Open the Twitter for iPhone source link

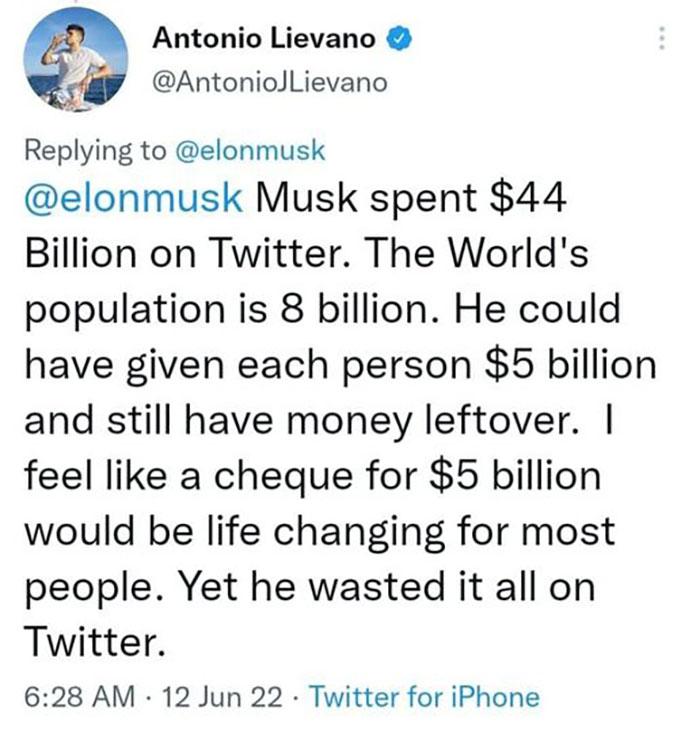[426, 696]
